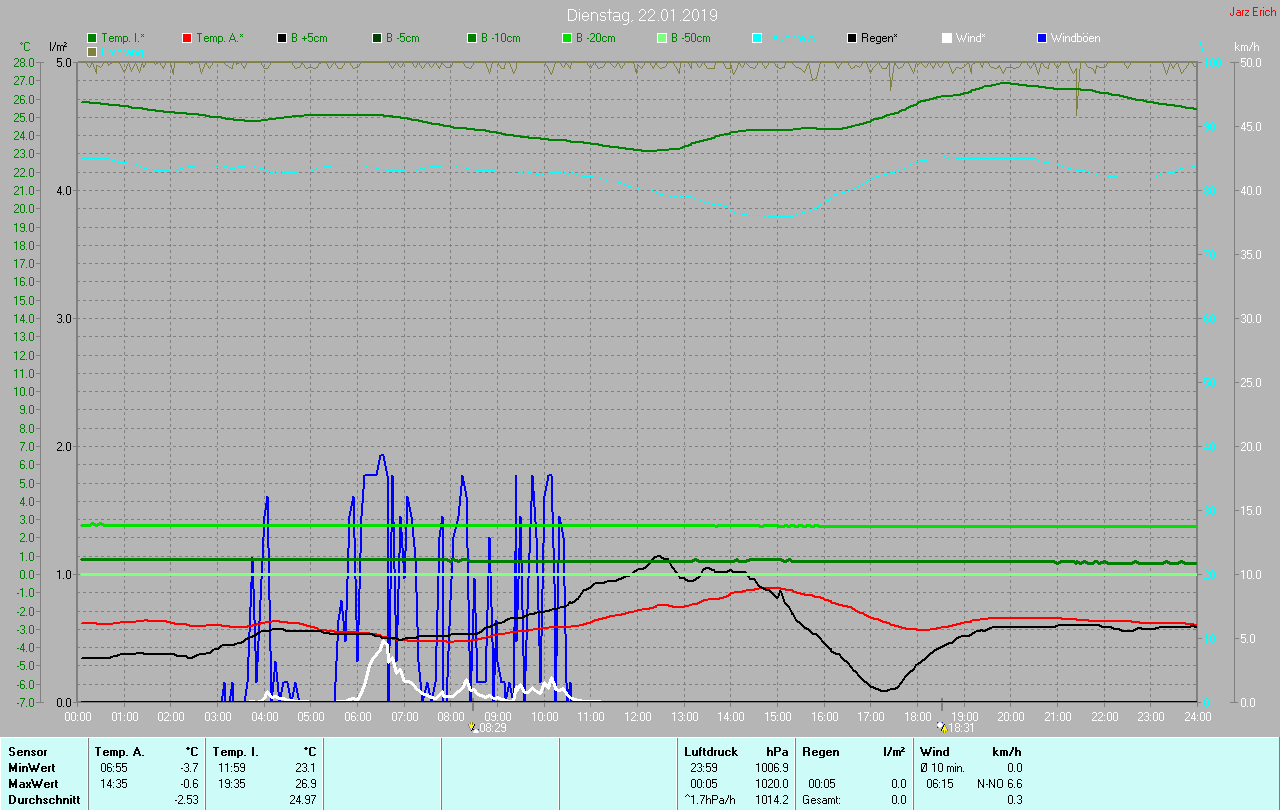1280x810 pixels.
Task: Click the Jarz Erich link
Action: pos(1252,12)
